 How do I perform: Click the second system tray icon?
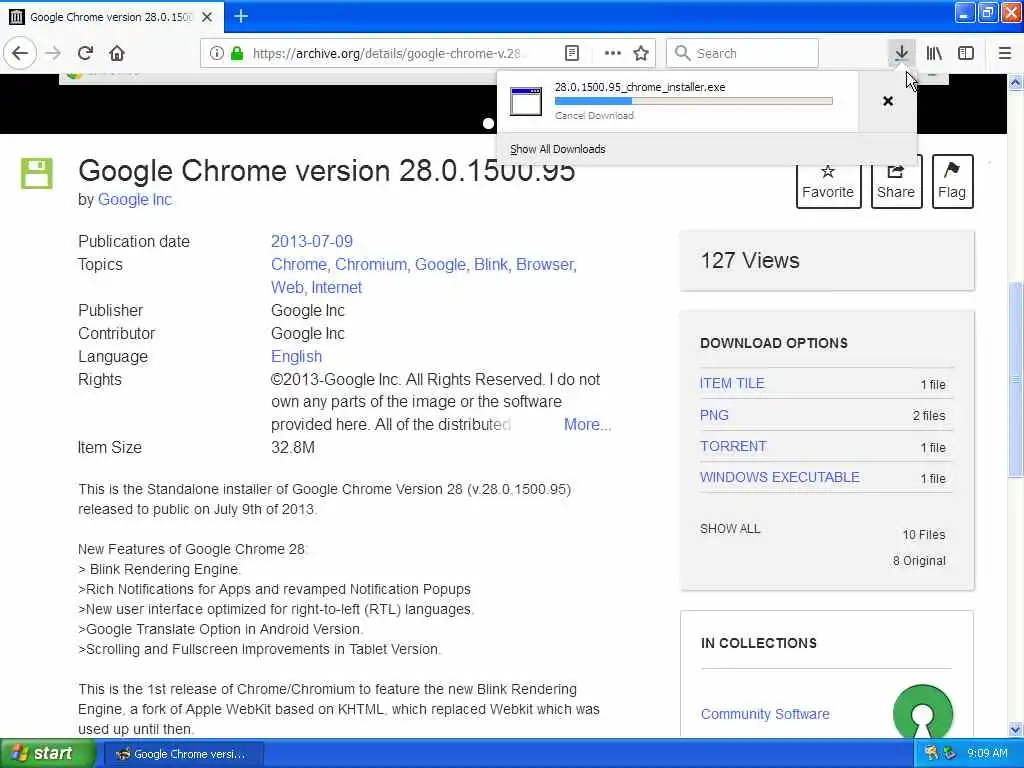point(950,753)
